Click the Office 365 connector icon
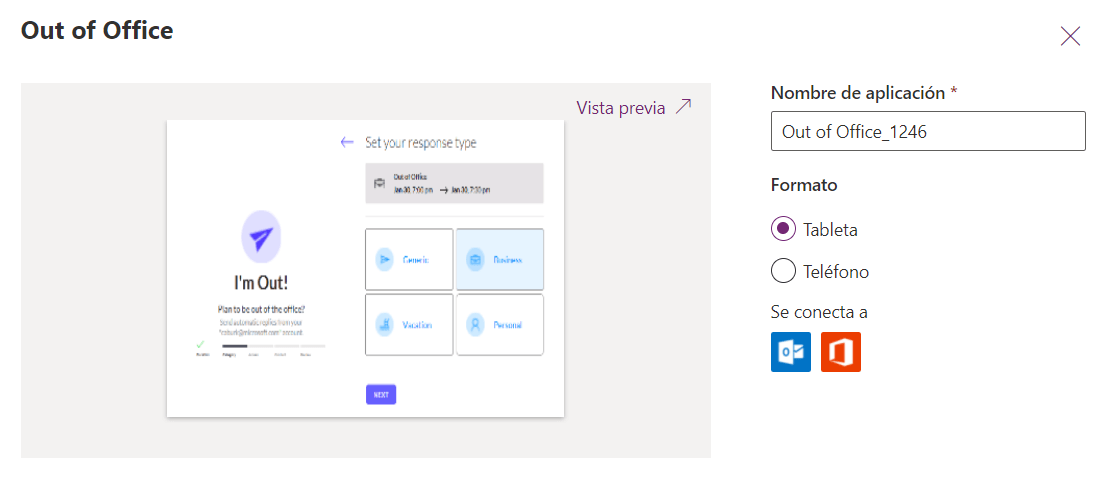 [841, 352]
